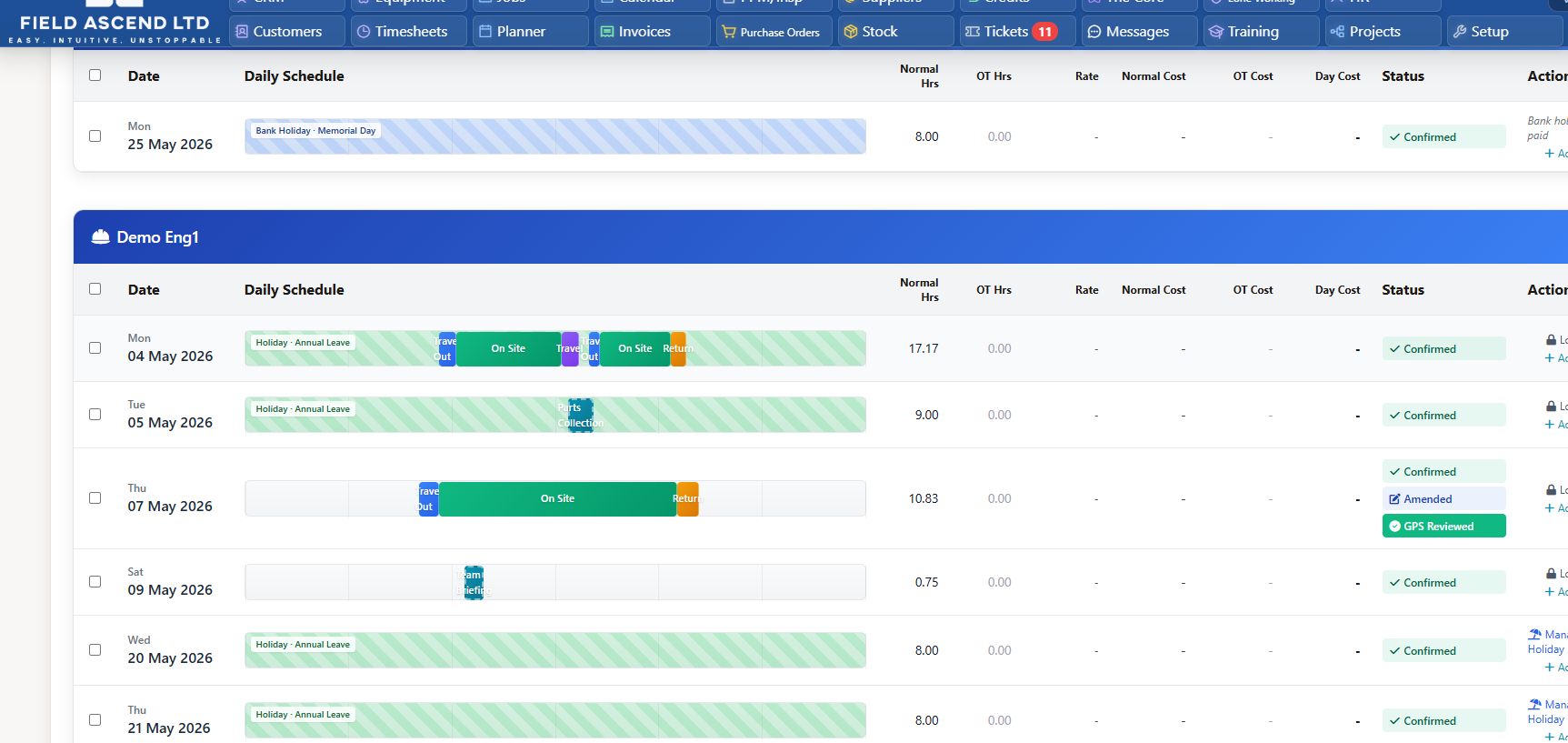
Task: Click the Setup wrench icon
Action: [x=1460, y=32]
